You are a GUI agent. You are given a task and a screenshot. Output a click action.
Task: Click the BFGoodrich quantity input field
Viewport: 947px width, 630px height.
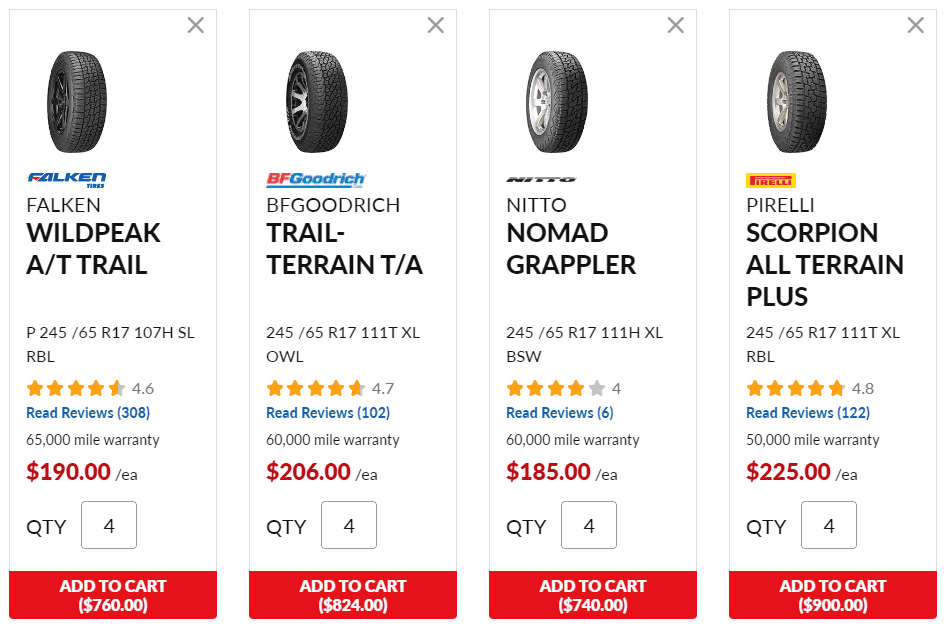click(349, 526)
